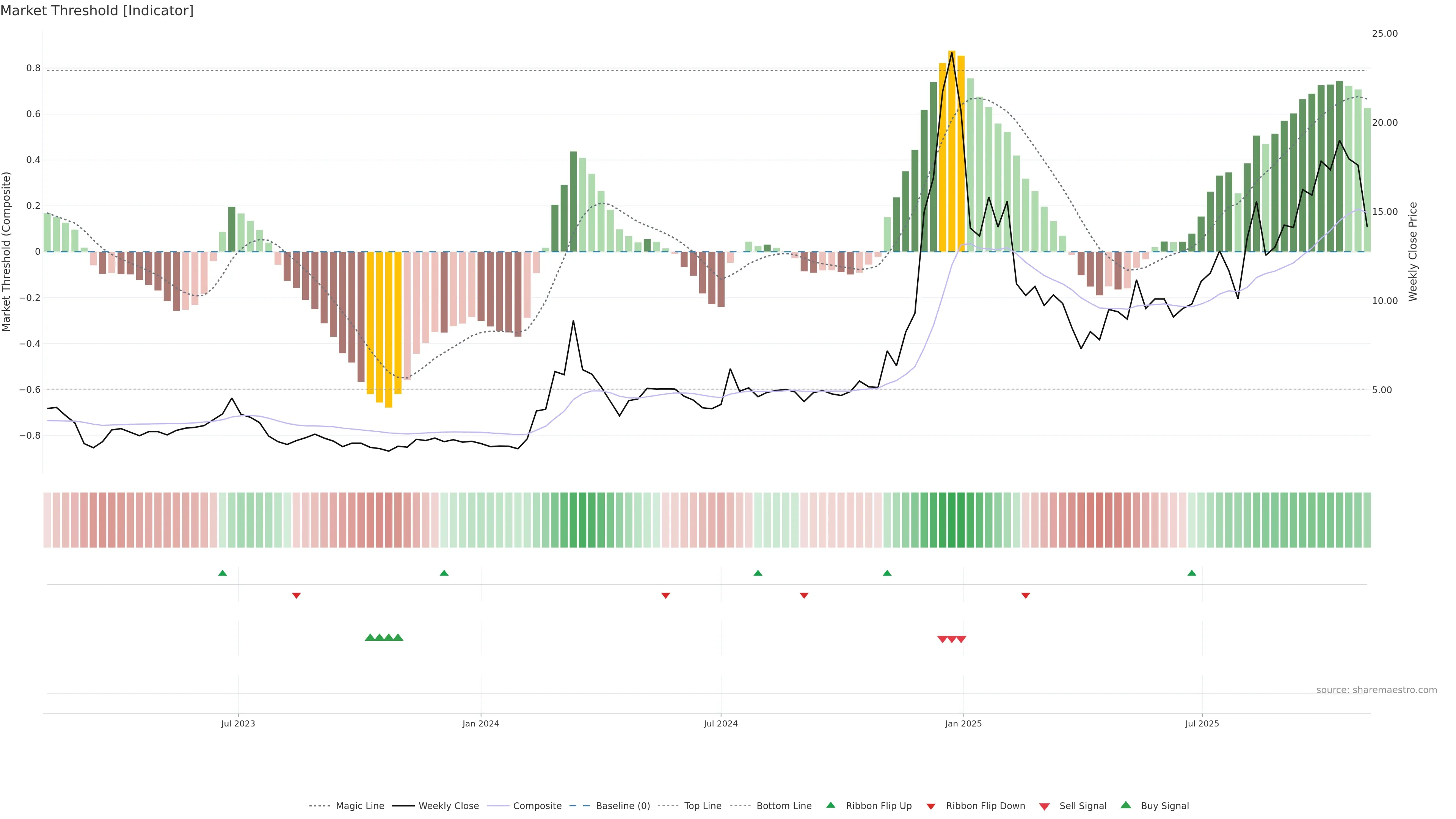Click the first green buy signal triangle
Screen dimensions: 1456x819
(x=370, y=637)
